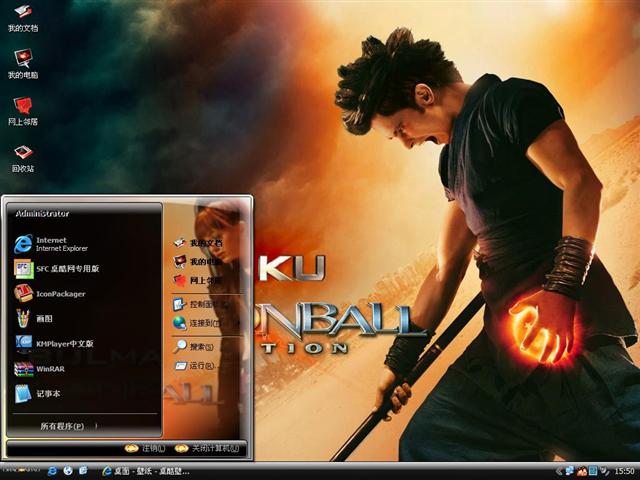Click the blue square system tray icon
Viewport: 640px width, 480px height.
[x=592, y=471]
